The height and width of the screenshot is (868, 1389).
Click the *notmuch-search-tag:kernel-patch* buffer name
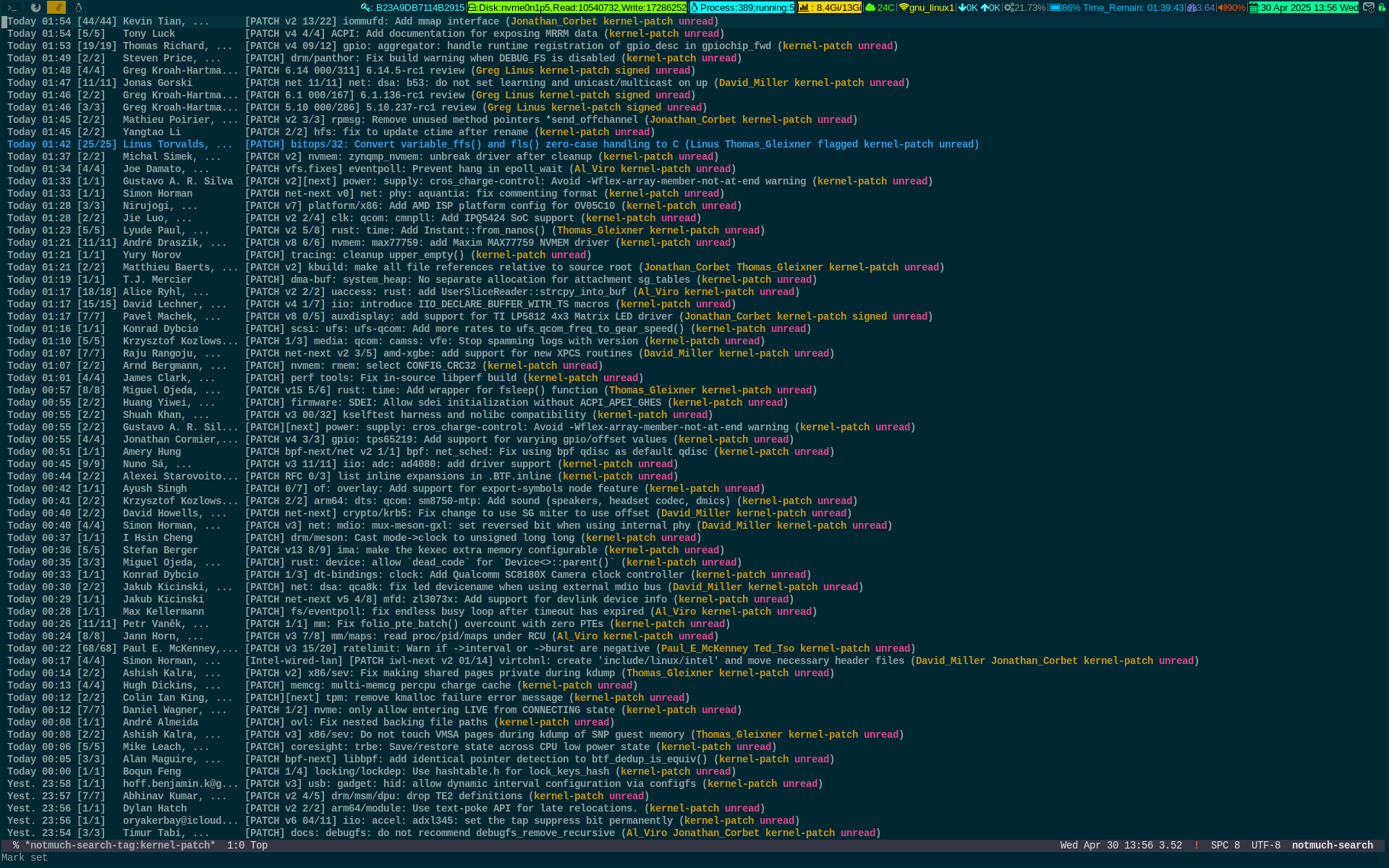click(120, 845)
